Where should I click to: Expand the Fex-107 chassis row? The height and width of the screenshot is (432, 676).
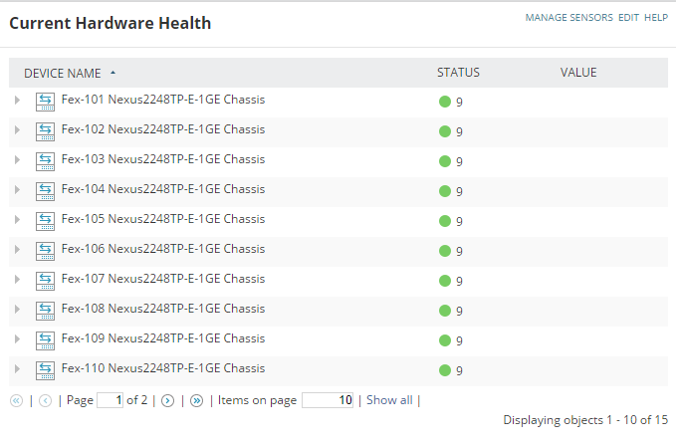click(17, 279)
